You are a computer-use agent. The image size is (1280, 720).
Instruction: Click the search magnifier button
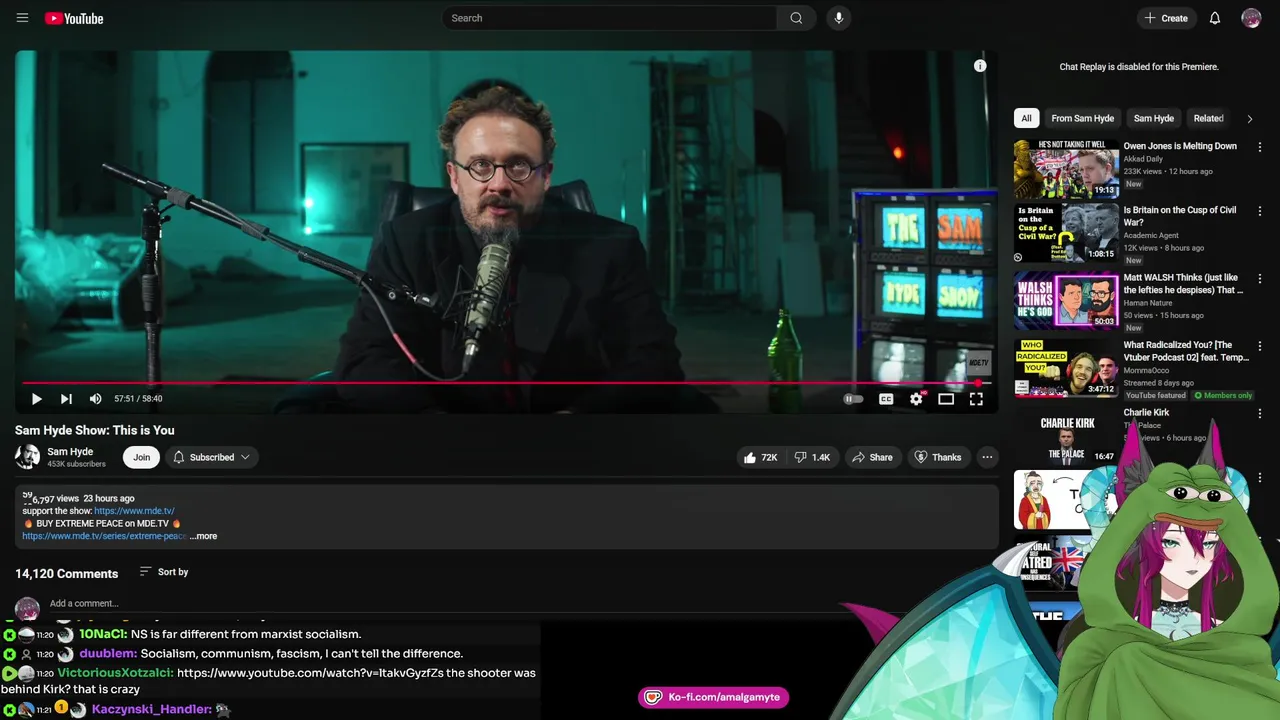coord(796,18)
